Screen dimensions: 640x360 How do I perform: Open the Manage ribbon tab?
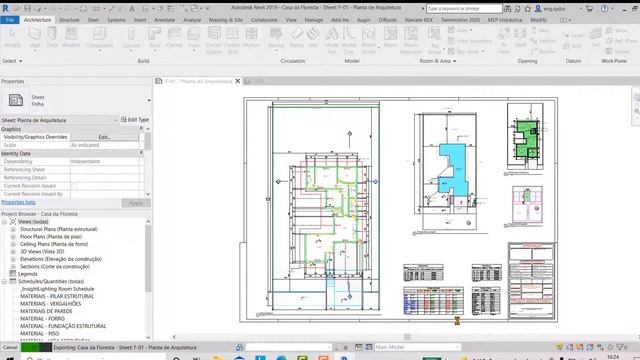tap(313, 20)
